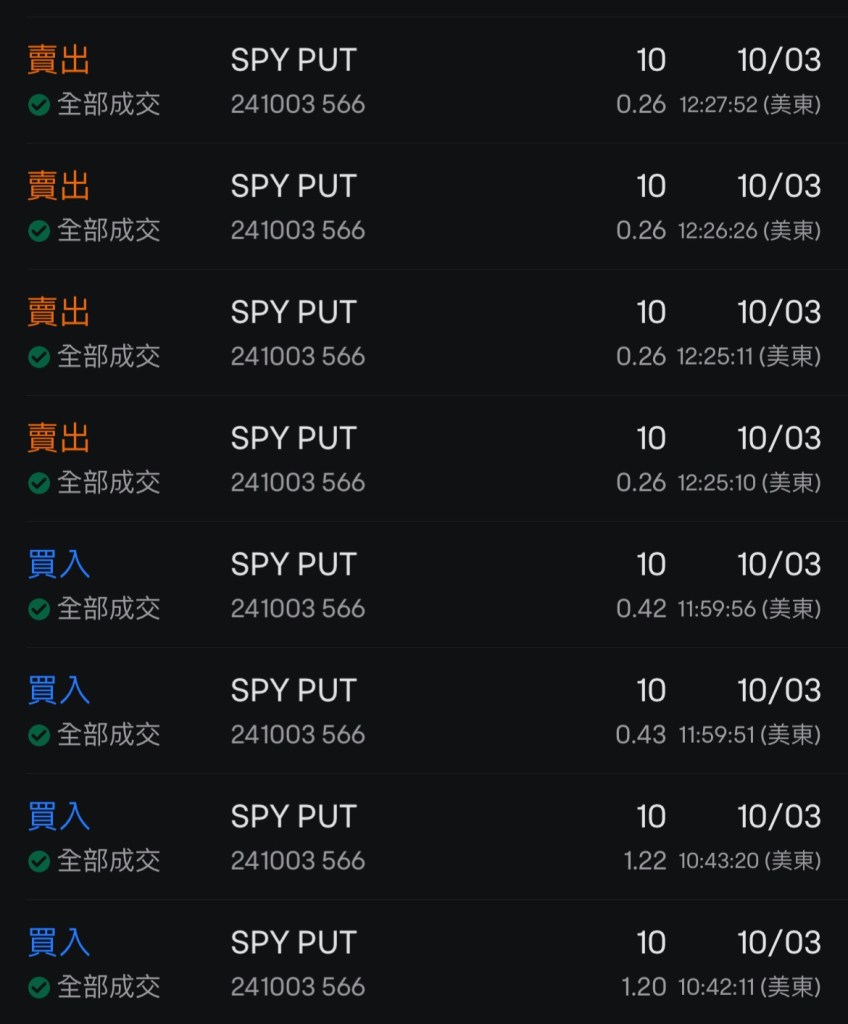Click the 10:42:11 (美東) timestamp
Viewport: 848px width, 1024px height.
coord(749,987)
